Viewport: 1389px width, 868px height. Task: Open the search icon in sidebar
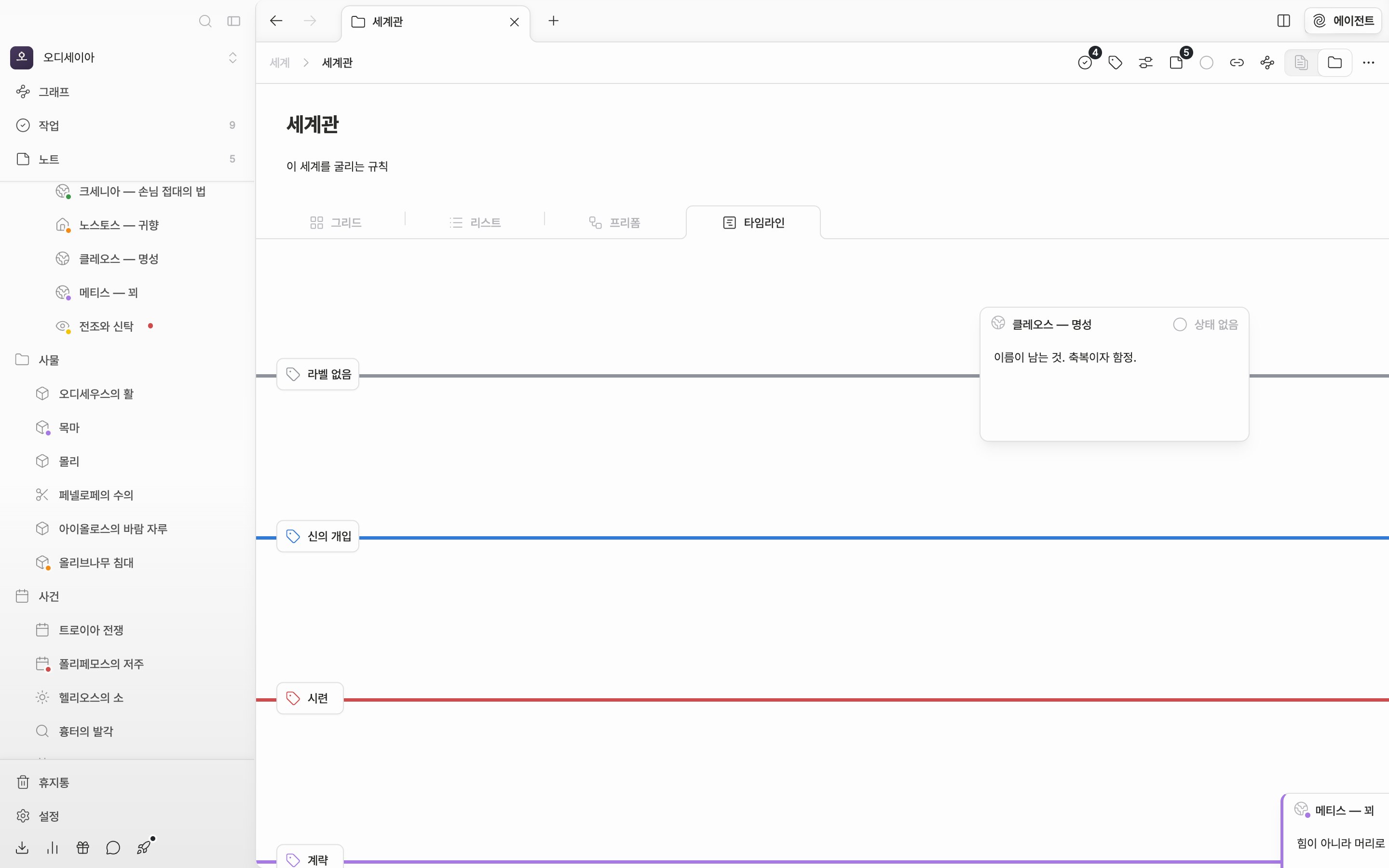click(x=205, y=21)
